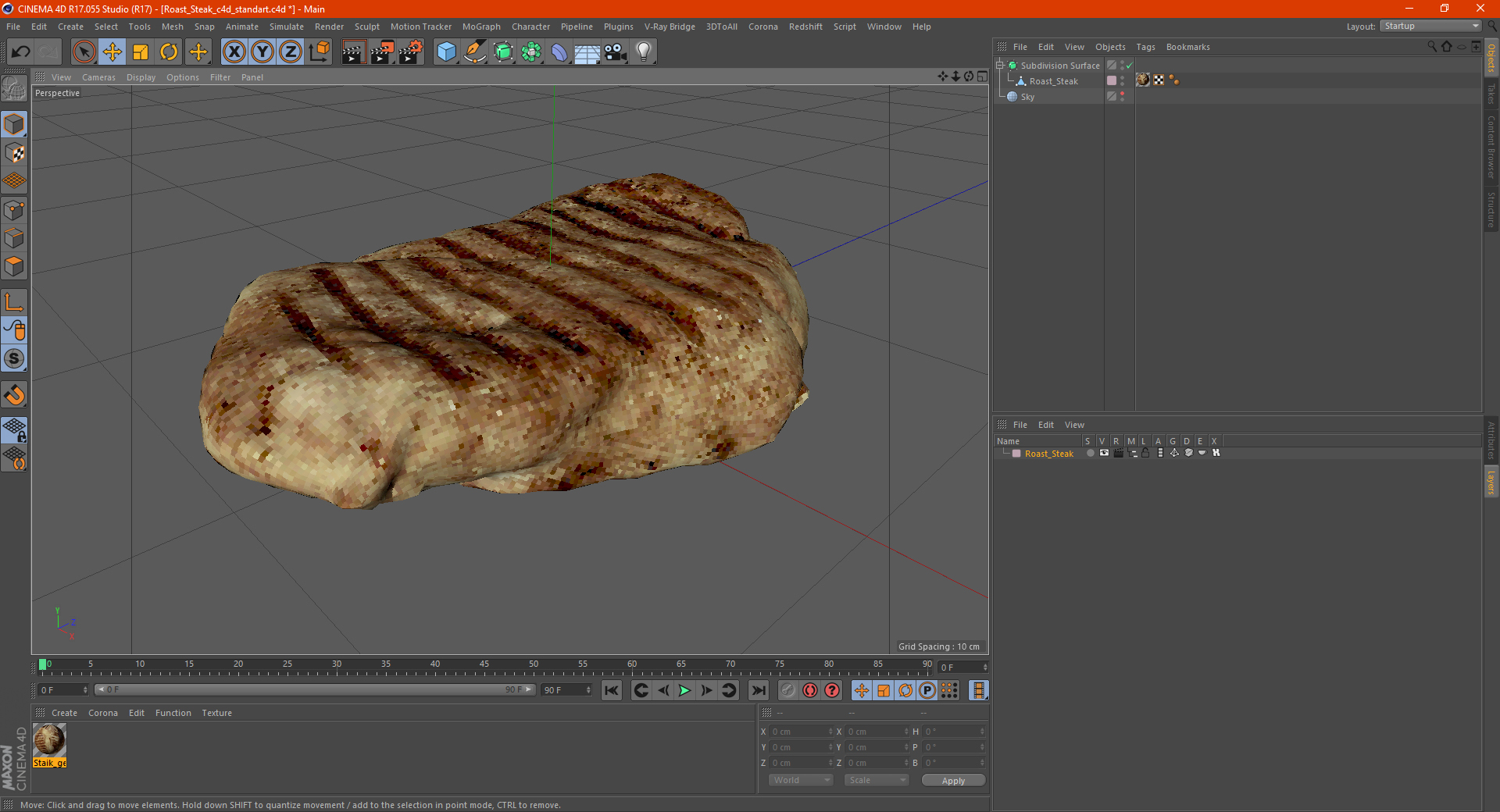Viewport: 1500px width, 812px height.
Task: Click the Enable Axis L icon
Action: [x=14, y=302]
